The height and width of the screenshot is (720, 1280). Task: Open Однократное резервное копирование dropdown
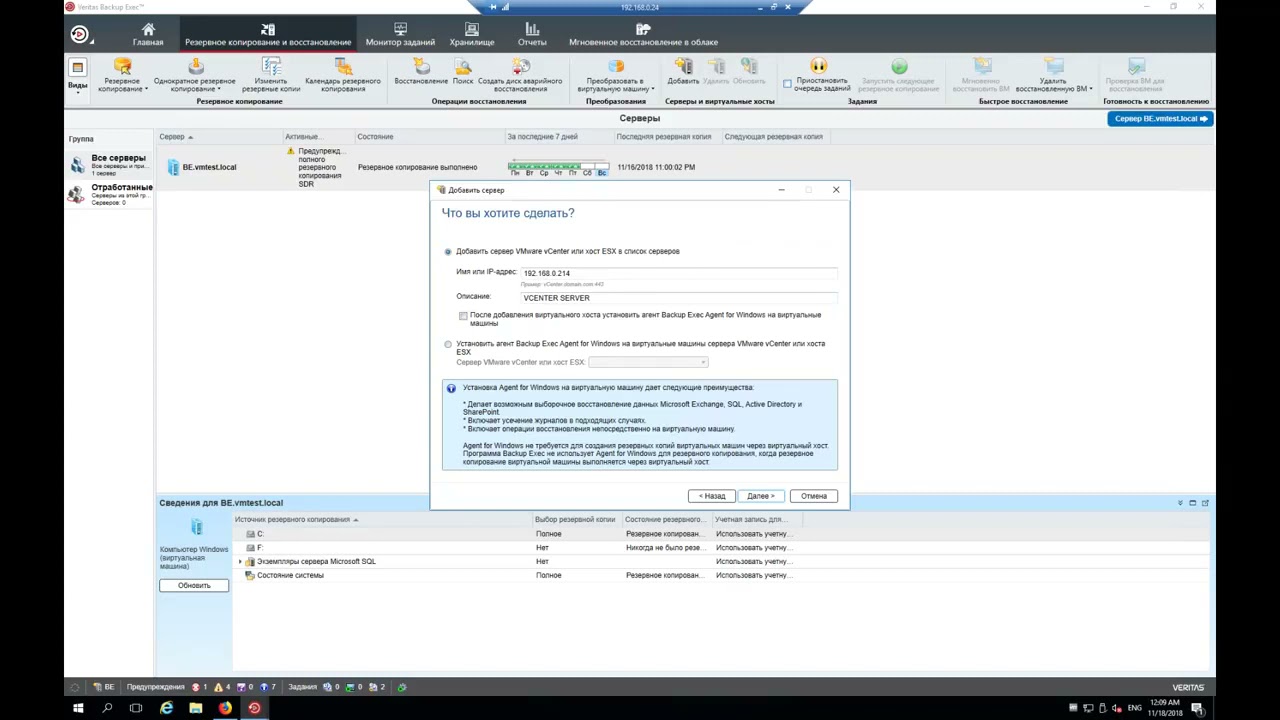[x=195, y=76]
